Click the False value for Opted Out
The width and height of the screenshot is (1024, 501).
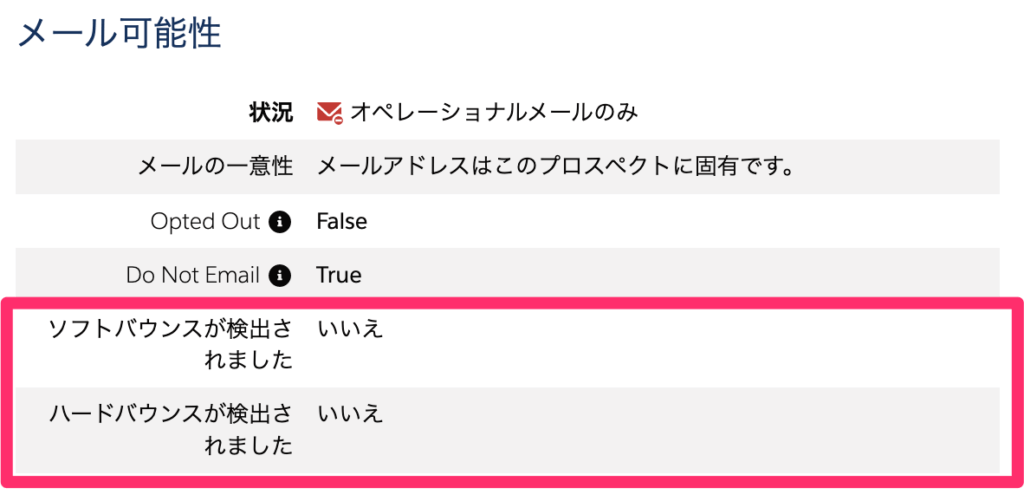(x=341, y=221)
